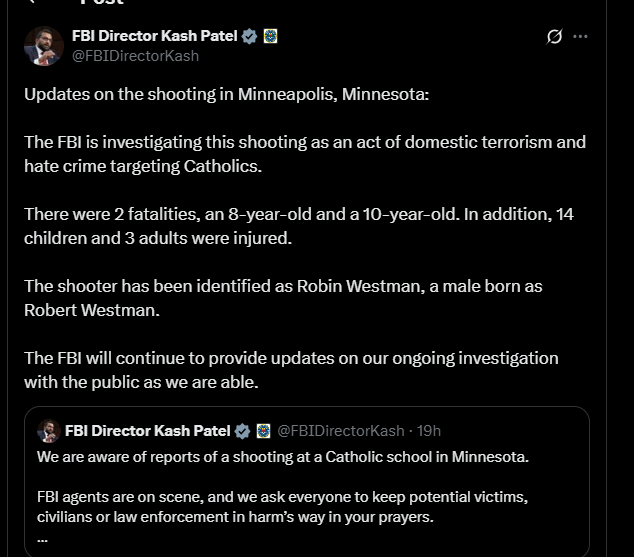This screenshot has width=634, height=557.
Task: Click the paragraph identifying the shooter Robin Westman
Action: click(x=283, y=298)
